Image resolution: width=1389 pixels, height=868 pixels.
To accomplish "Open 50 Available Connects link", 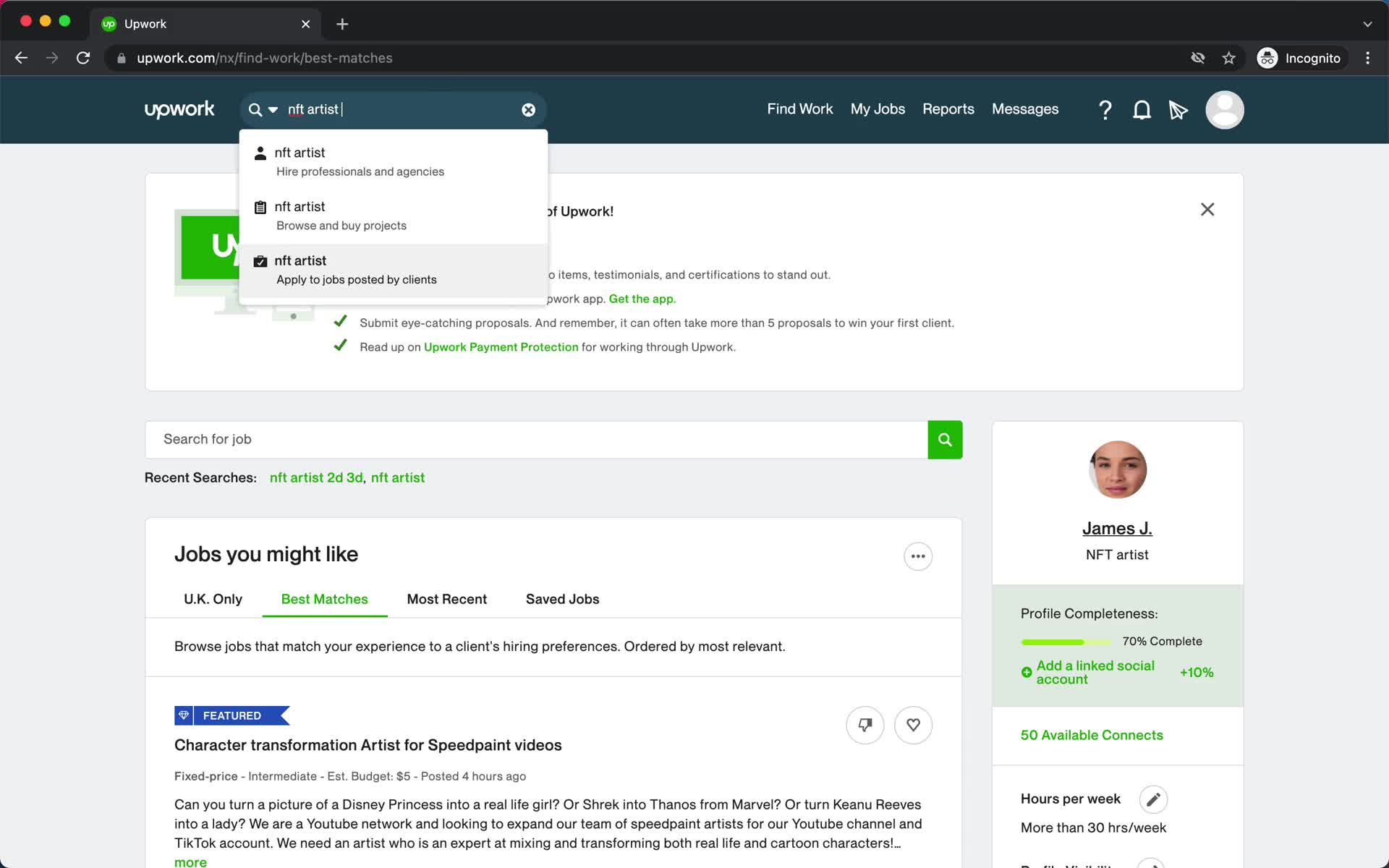I will pyautogui.click(x=1092, y=735).
